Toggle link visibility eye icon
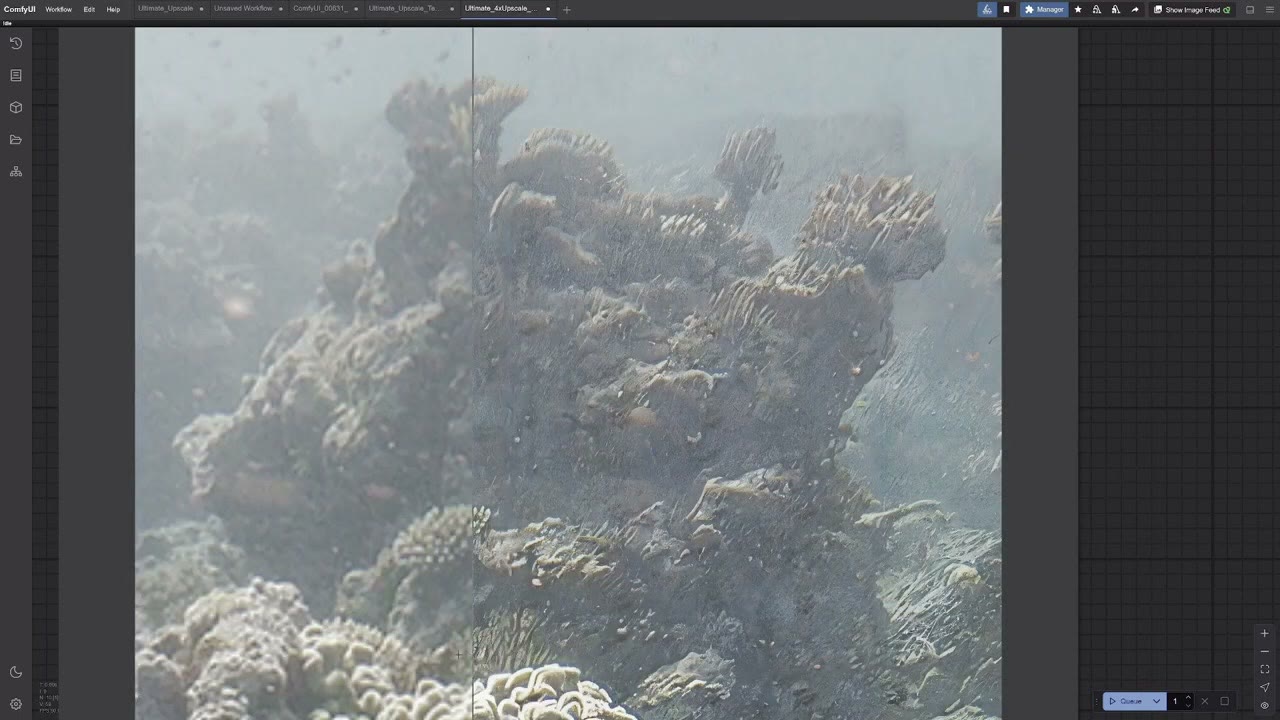The width and height of the screenshot is (1280, 720). [x=1264, y=705]
